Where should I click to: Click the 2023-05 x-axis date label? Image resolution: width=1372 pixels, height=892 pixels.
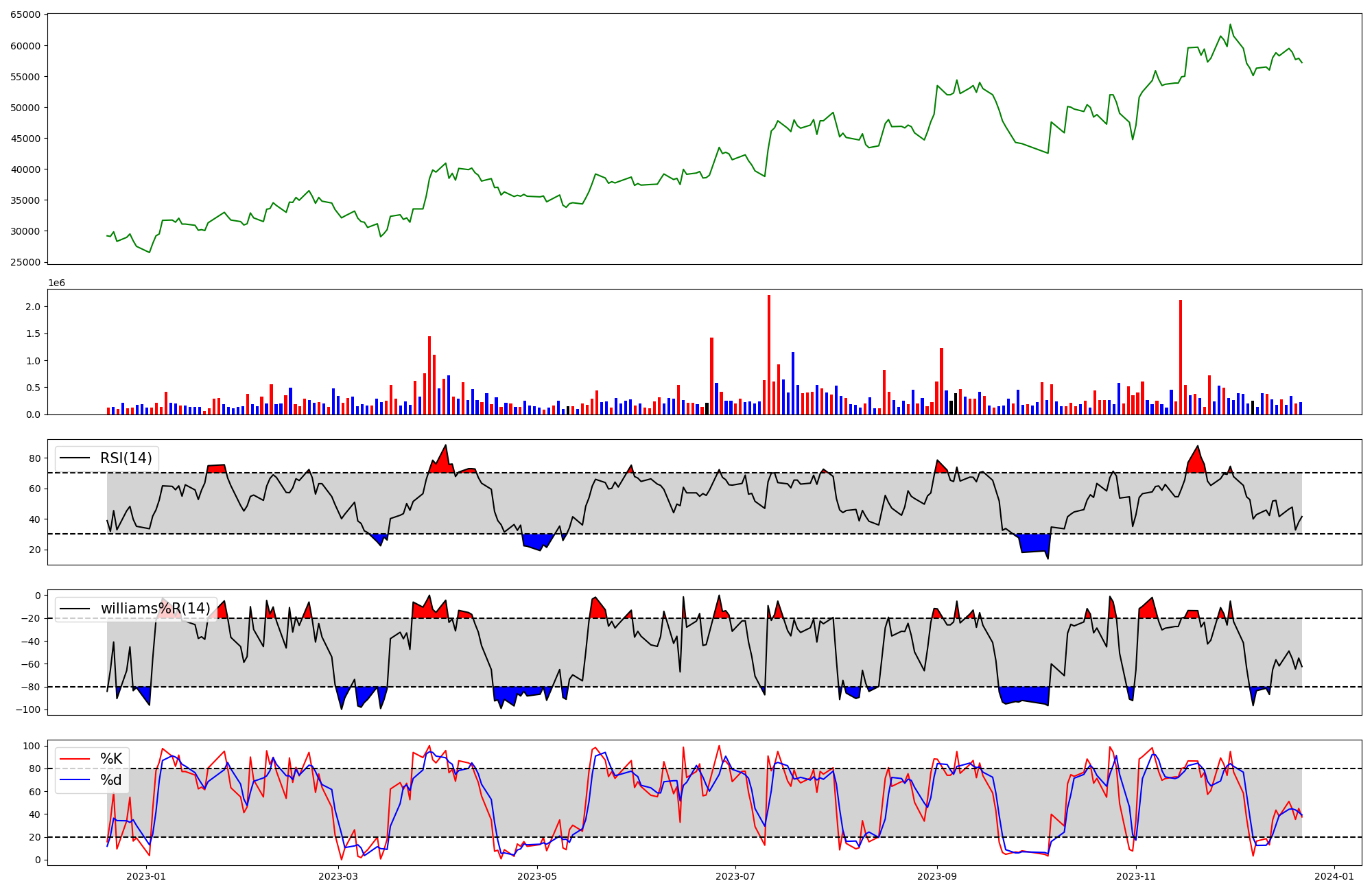click(537, 876)
